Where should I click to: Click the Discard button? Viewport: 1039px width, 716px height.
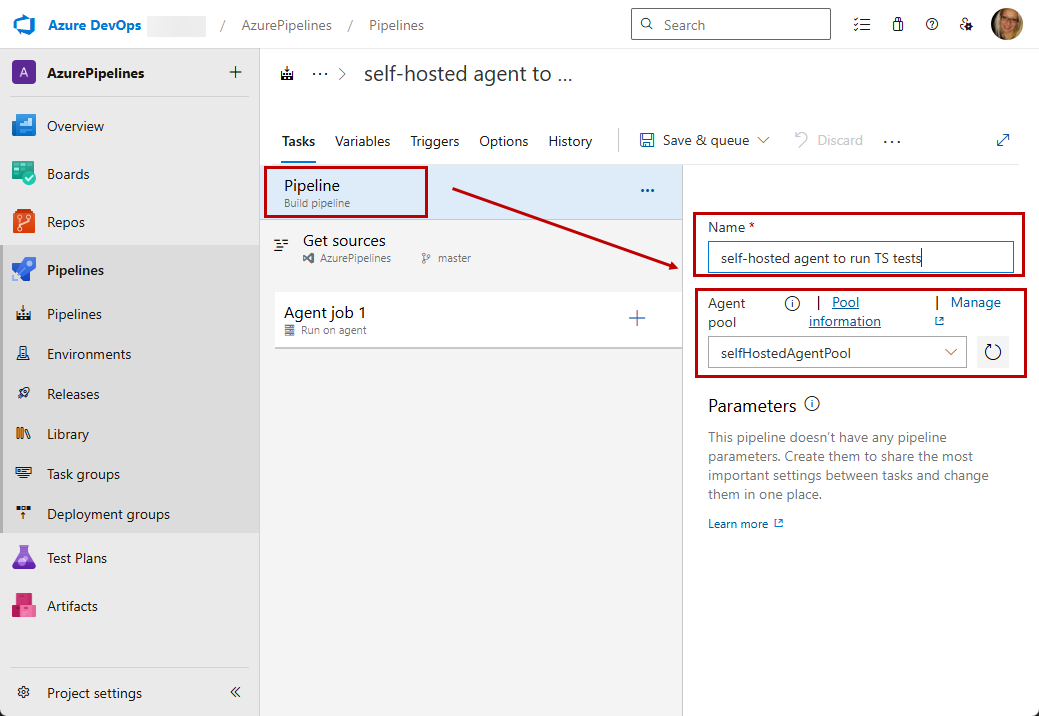click(x=828, y=140)
